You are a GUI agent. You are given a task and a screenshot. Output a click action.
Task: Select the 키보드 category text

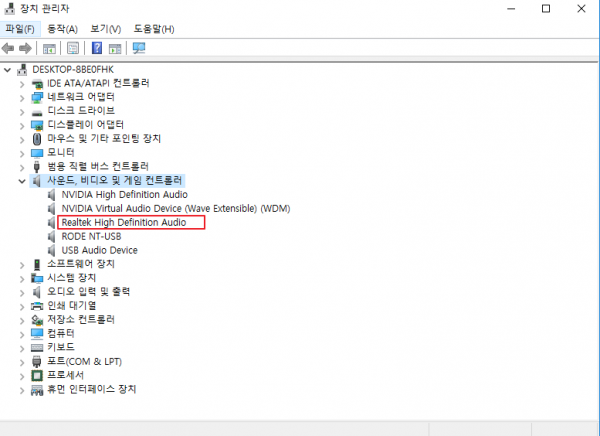(x=60, y=348)
